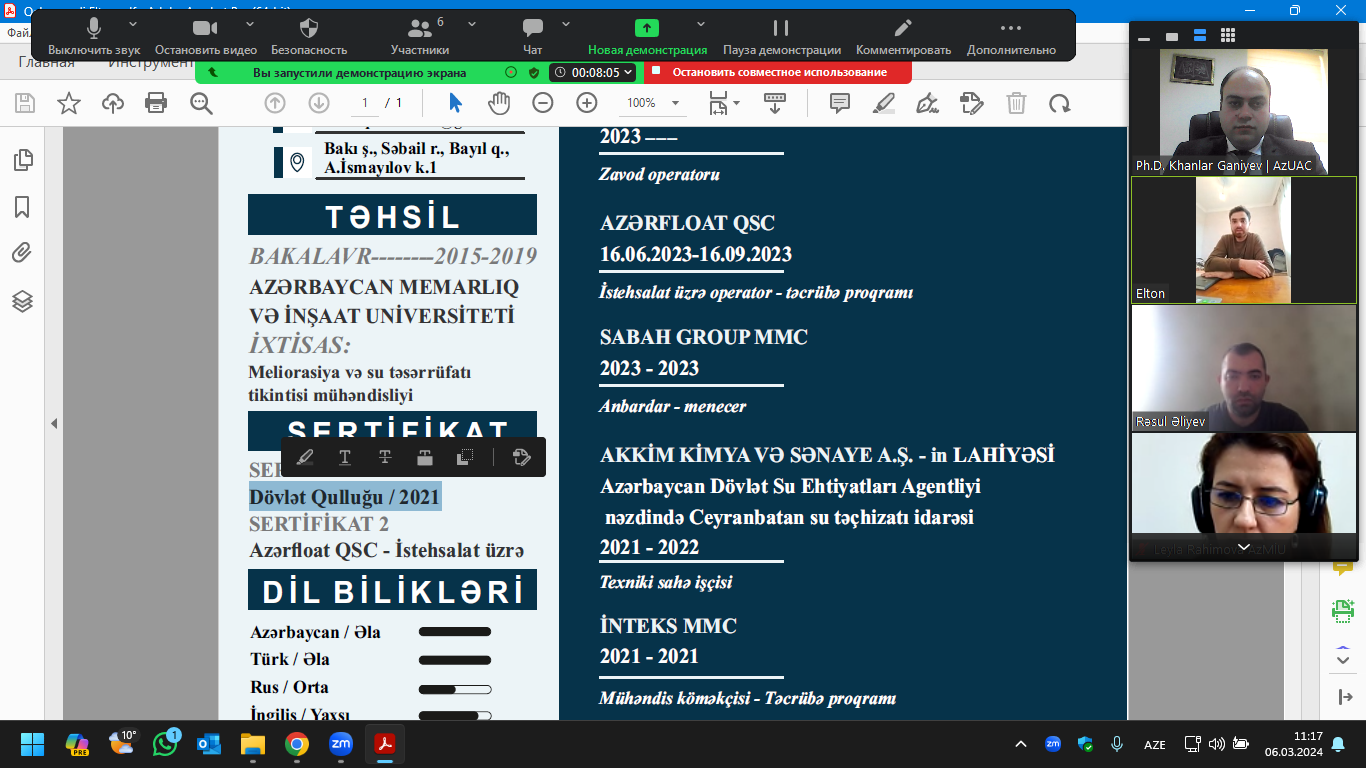Image resolution: width=1366 pixels, height=768 pixels.
Task: Expand chat options arrow
Action: [x=567, y=23]
